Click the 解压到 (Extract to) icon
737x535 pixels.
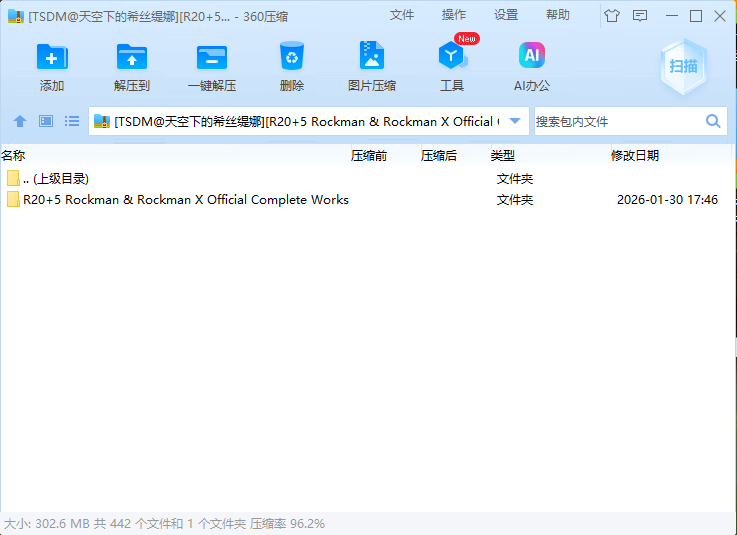point(132,57)
